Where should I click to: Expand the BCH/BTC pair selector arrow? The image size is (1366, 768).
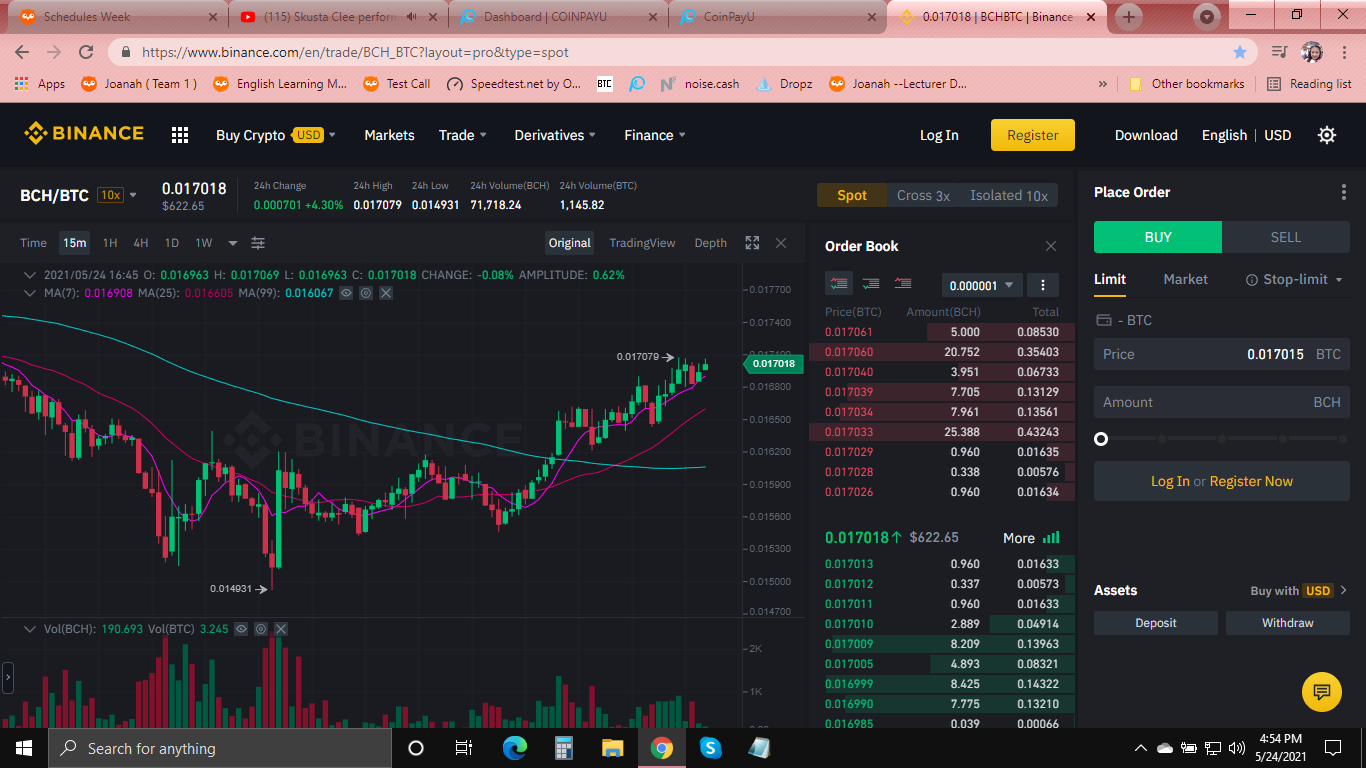(133, 195)
